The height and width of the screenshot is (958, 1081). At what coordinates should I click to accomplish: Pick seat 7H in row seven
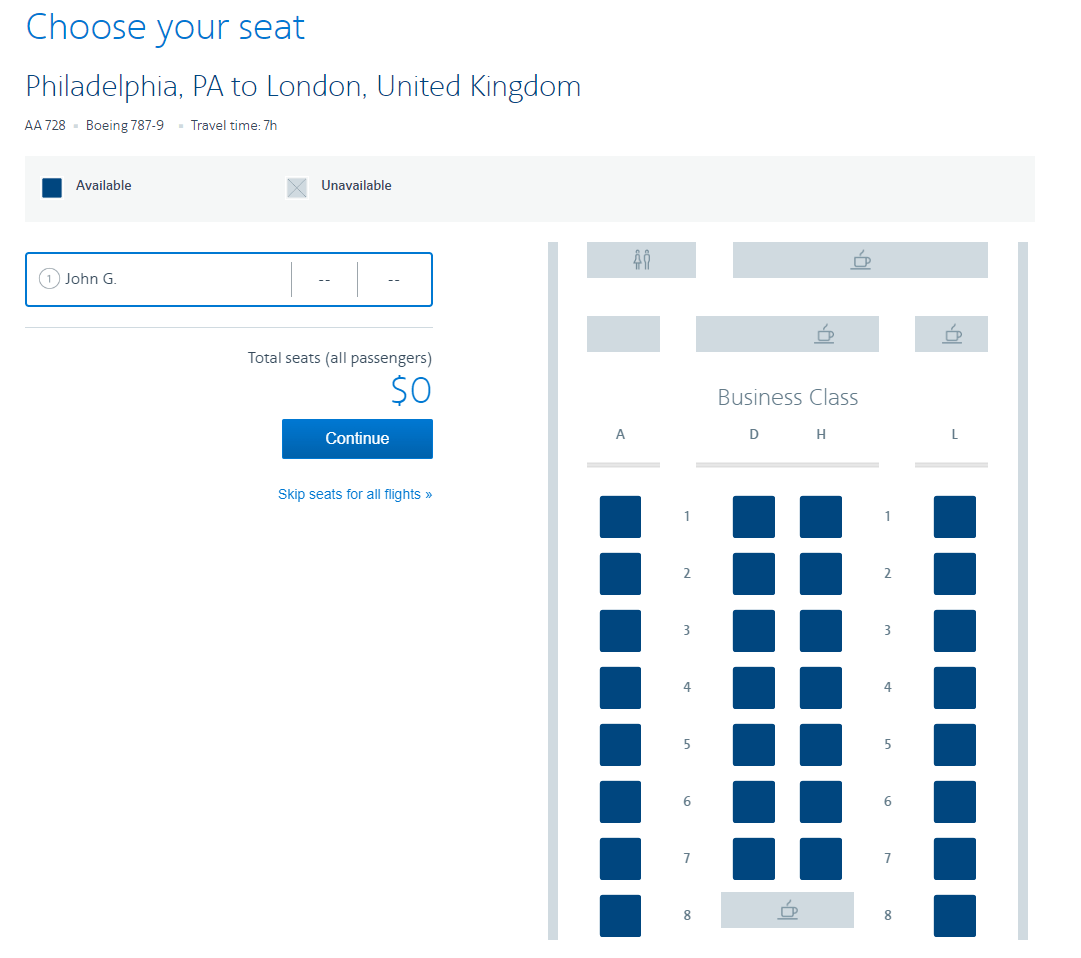click(821, 859)
